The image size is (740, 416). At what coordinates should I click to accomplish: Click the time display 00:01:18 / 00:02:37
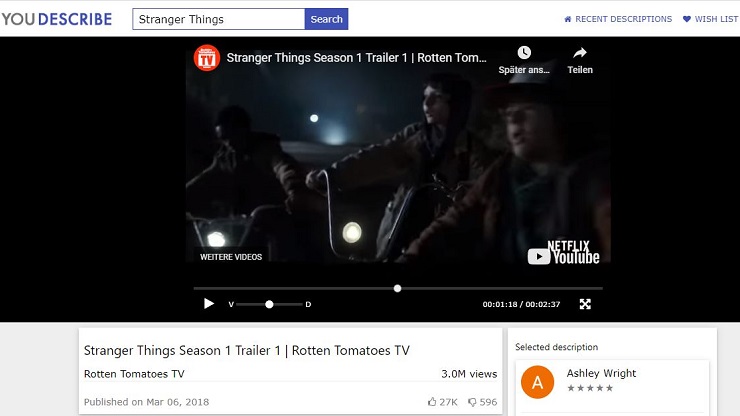521,305
